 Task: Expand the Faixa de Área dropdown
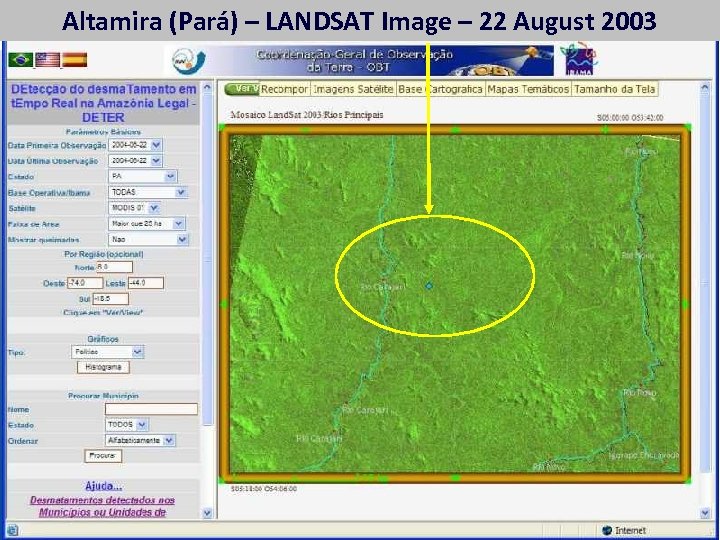pyautogui.click(x=179, y=224)
